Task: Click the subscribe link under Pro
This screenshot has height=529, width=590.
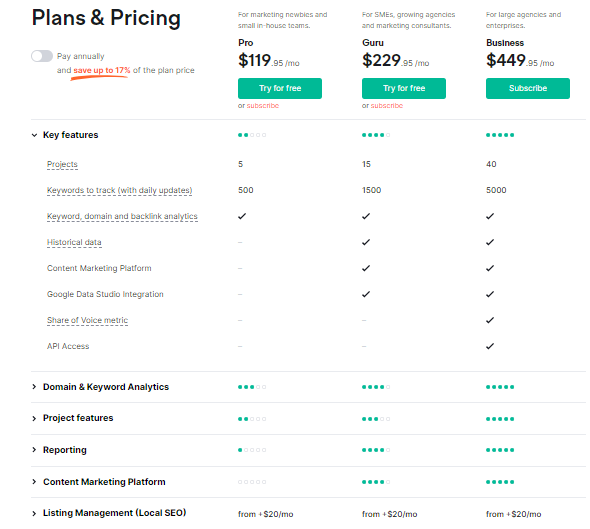Action: tap(263, 106)
